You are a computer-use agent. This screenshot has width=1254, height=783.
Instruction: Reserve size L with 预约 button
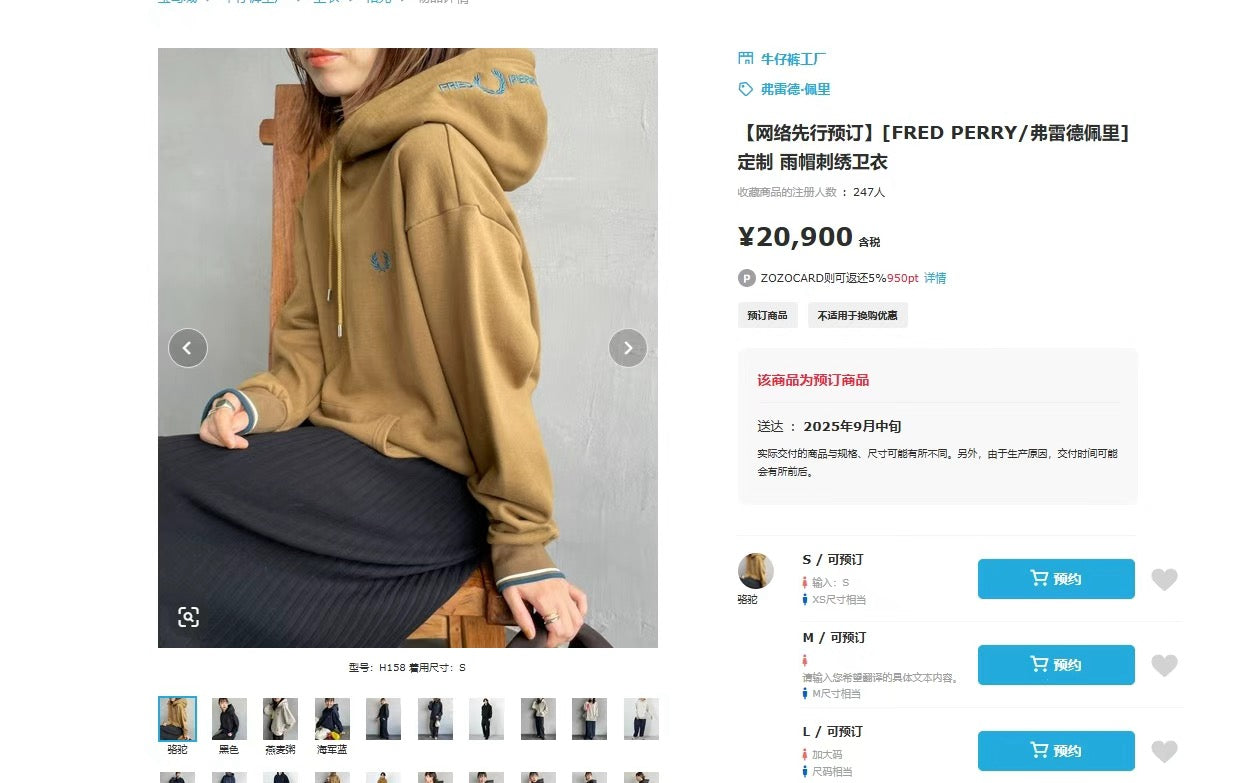pyautogui.click(x=1056, y=751)
